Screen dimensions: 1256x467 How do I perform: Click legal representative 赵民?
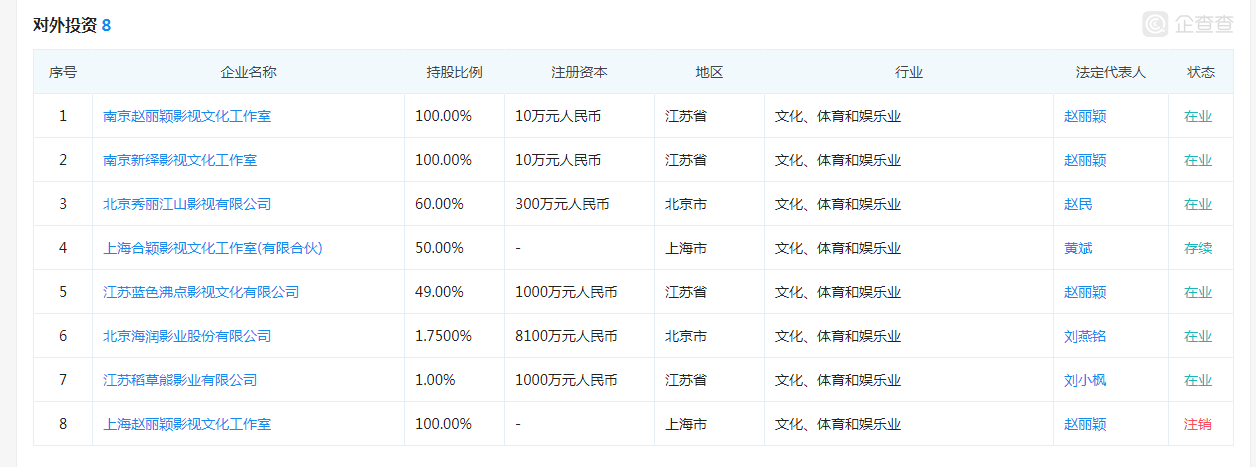(x=1078, y=204)
